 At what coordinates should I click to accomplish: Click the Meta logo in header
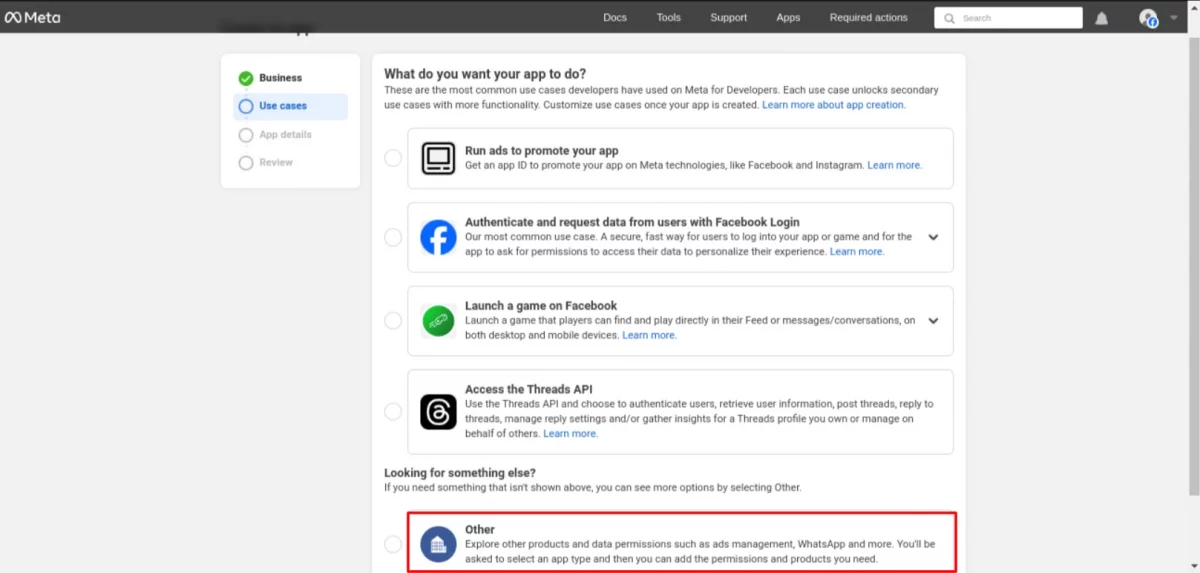tap(32, 17)
